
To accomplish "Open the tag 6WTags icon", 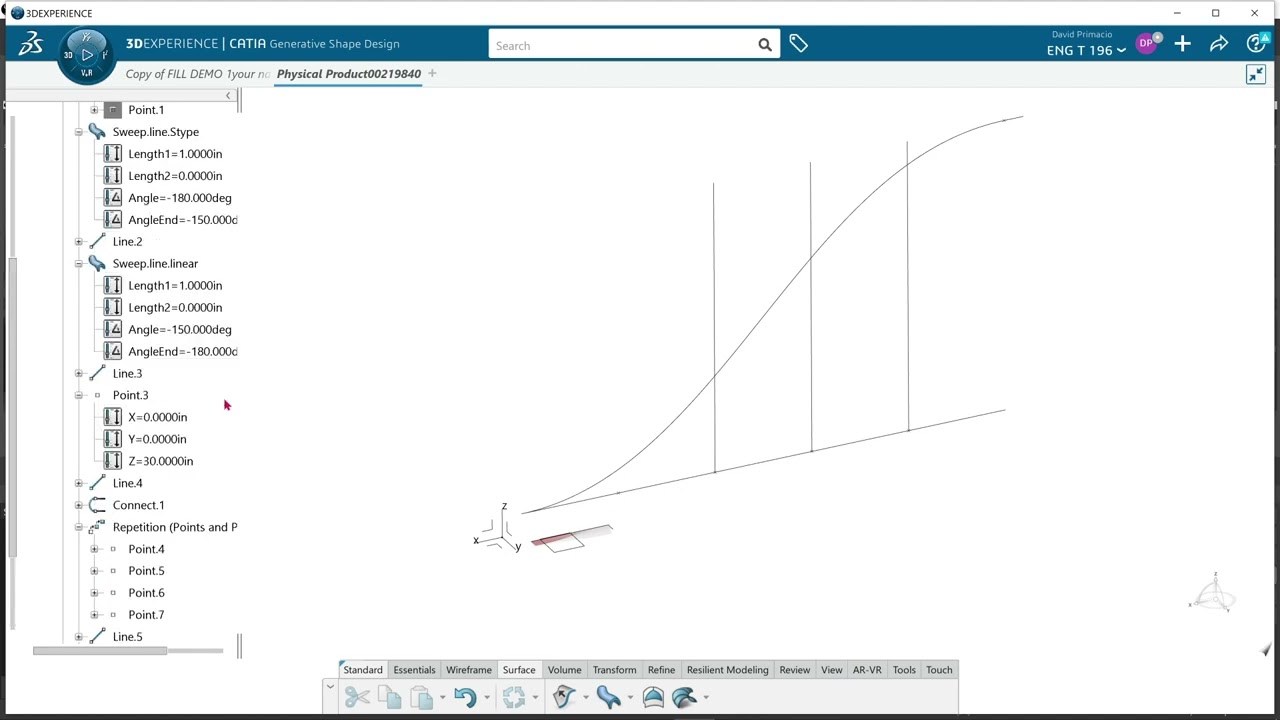I will (x=798, y=44).
